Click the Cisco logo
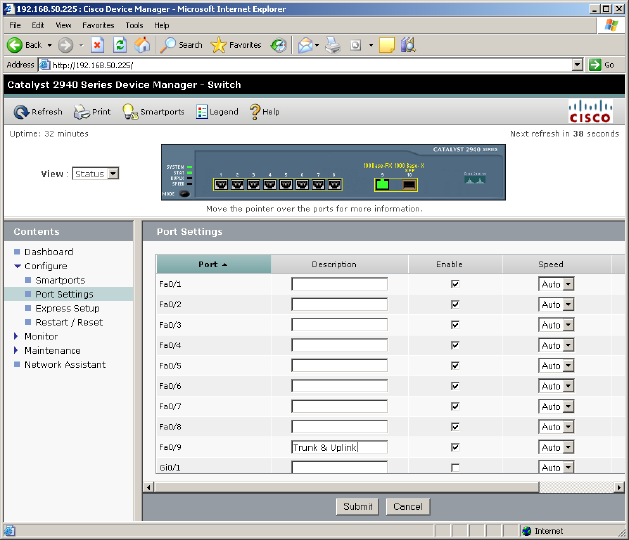The image size is (629, 540). (590, 112)
